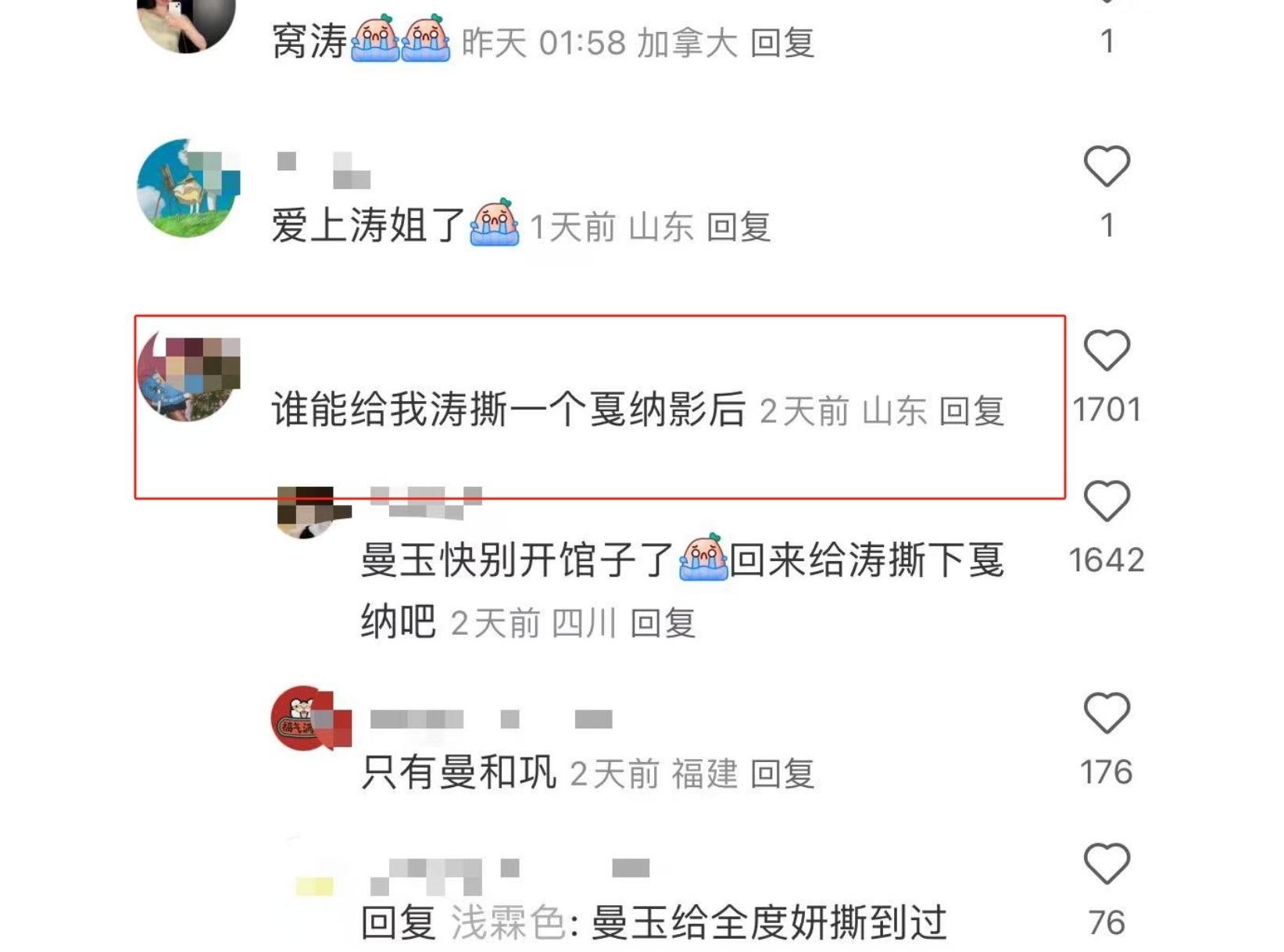Reply to 谁能给我涛撕一个戛纳影后 comment
1284x952 pixels.
[971, 411]
